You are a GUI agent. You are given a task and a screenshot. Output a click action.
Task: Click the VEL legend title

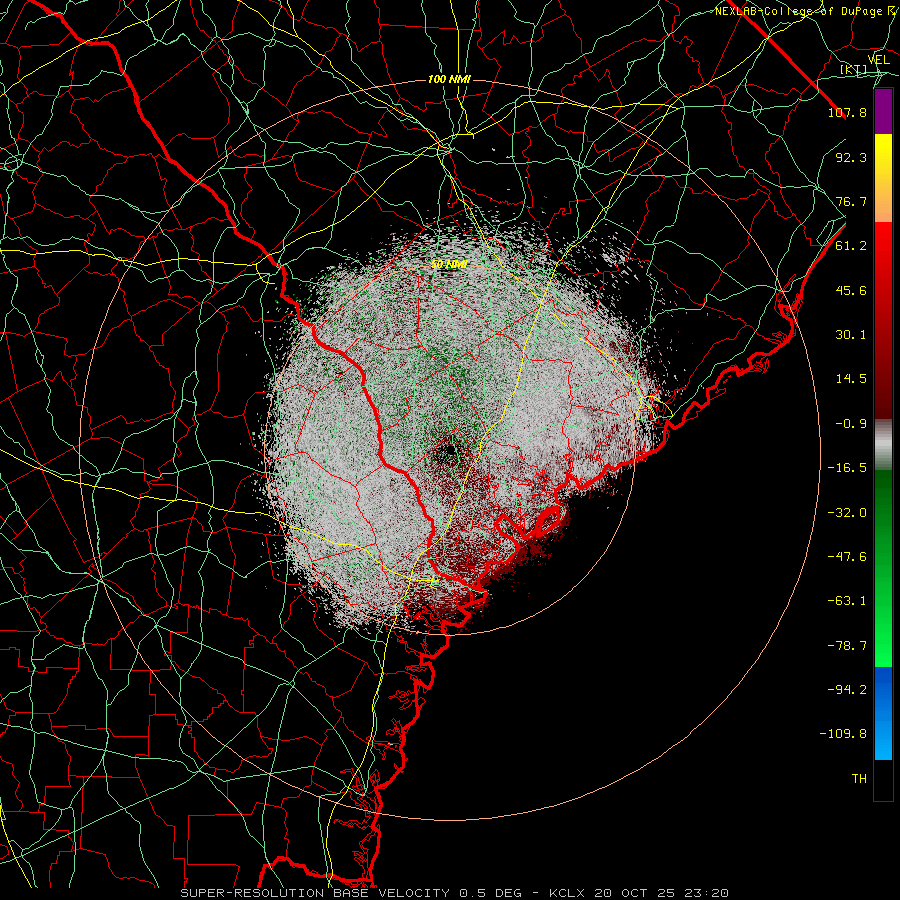tap(878, 60)
